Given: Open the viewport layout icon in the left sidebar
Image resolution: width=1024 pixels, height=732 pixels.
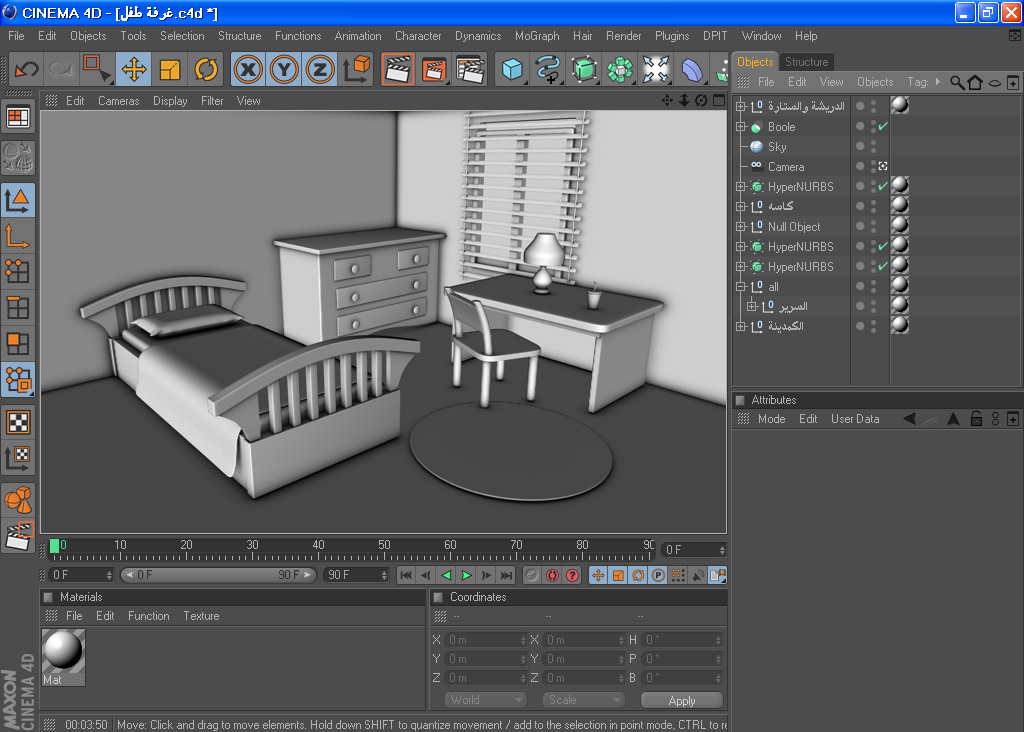Looking at the screenshot, I should tap(18, 118).
